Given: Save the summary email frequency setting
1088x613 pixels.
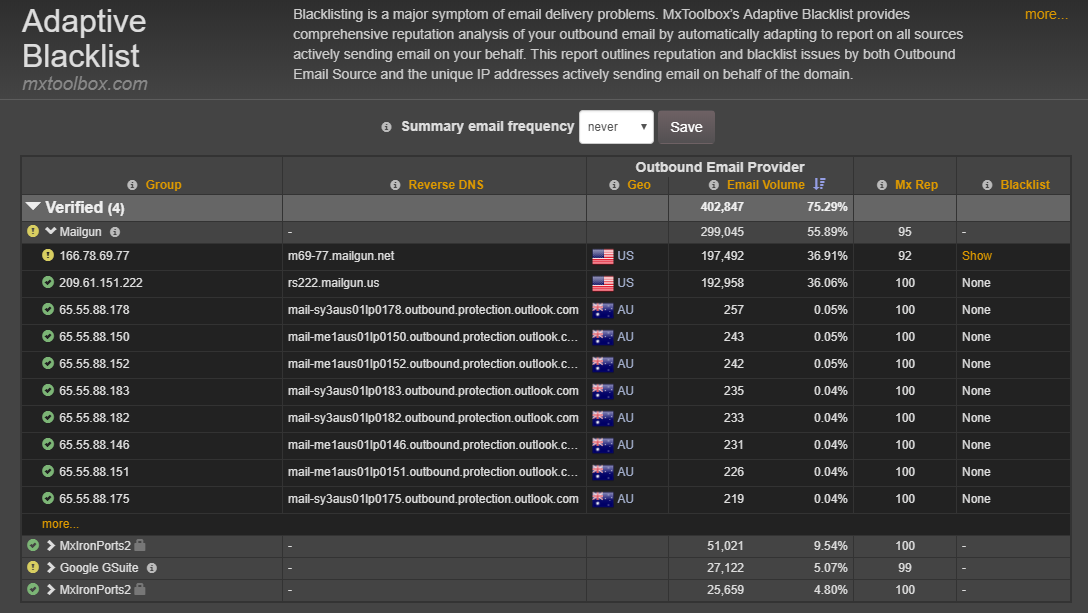Looking at the screenshot, I should [686, 127].
